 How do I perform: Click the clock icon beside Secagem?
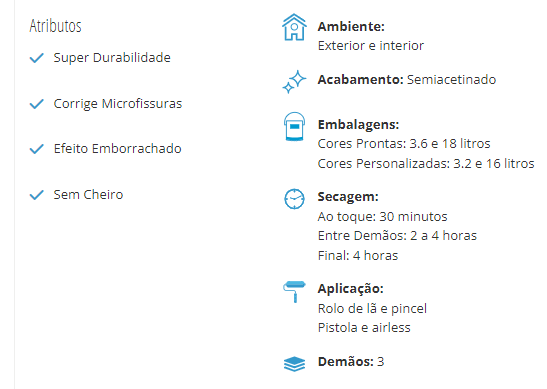(294, 199)
